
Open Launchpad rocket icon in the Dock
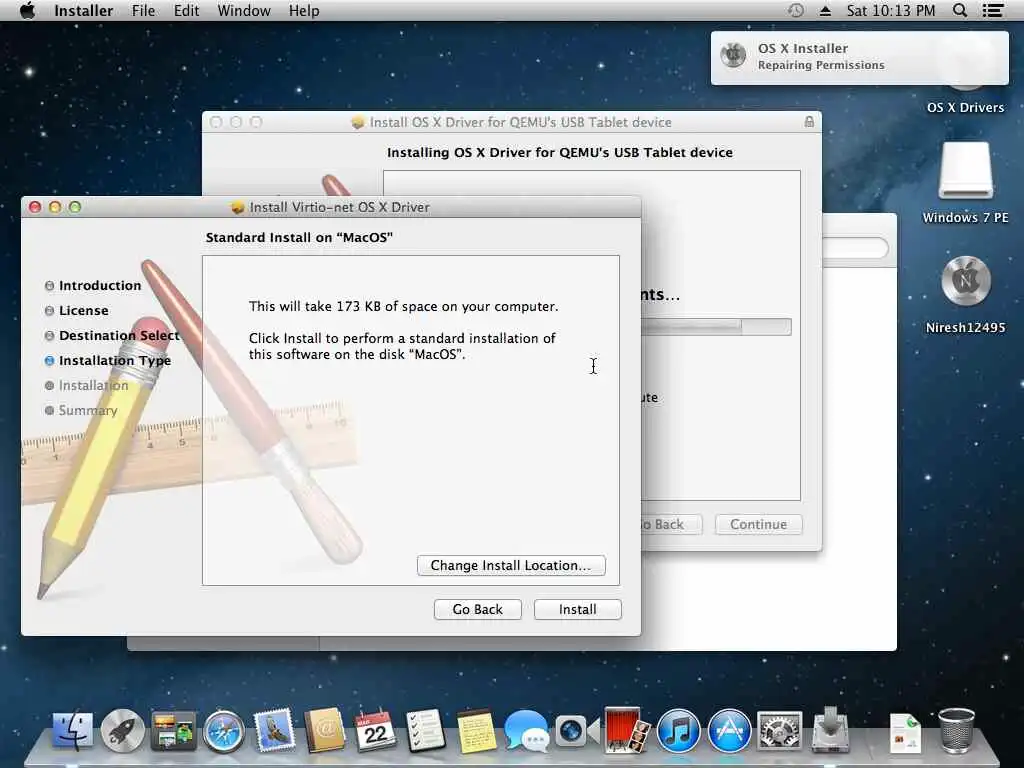122,730
